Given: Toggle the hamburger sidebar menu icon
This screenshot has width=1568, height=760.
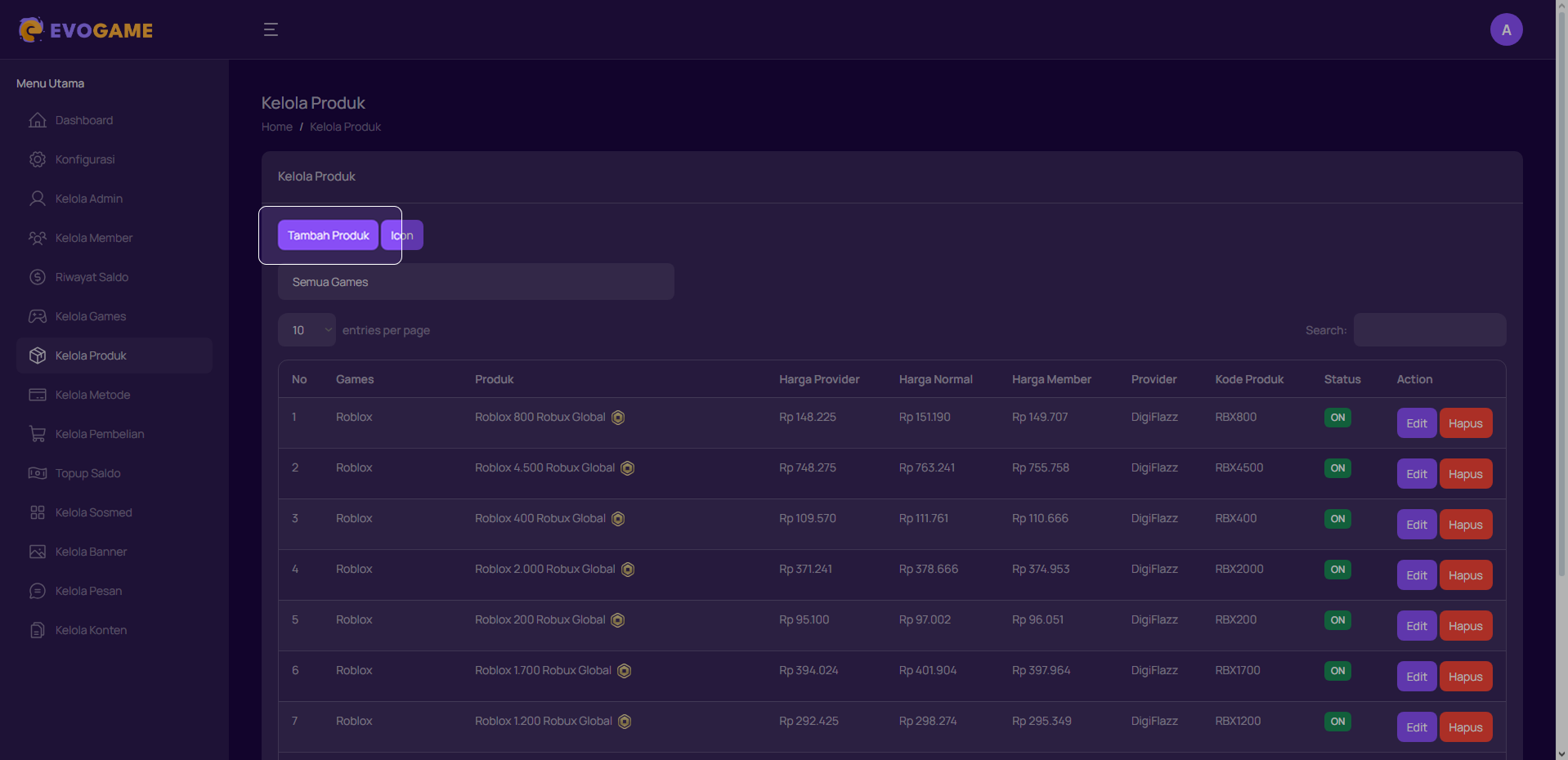Looking at the screenshot, I should point(271,29).
